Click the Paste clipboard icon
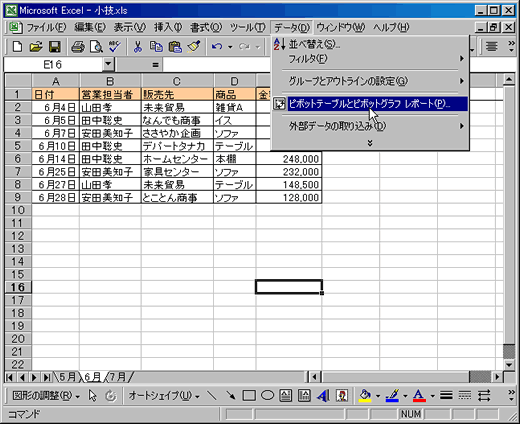 (x=175, y=47)
